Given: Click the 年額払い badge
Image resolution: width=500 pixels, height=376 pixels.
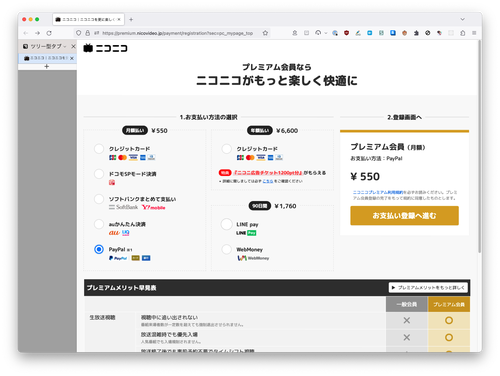Looking at the screenshot, I should tap(260, 130).
